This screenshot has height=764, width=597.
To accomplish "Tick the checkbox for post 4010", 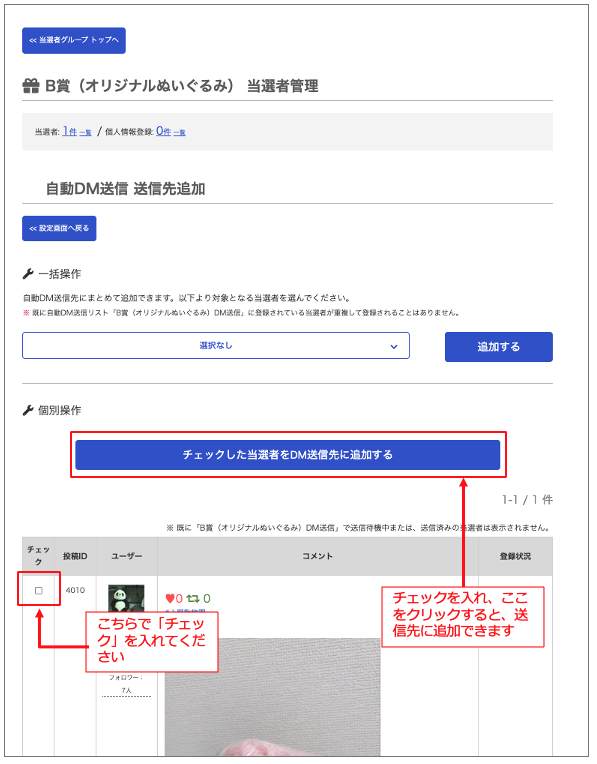I will click(39, 591).
